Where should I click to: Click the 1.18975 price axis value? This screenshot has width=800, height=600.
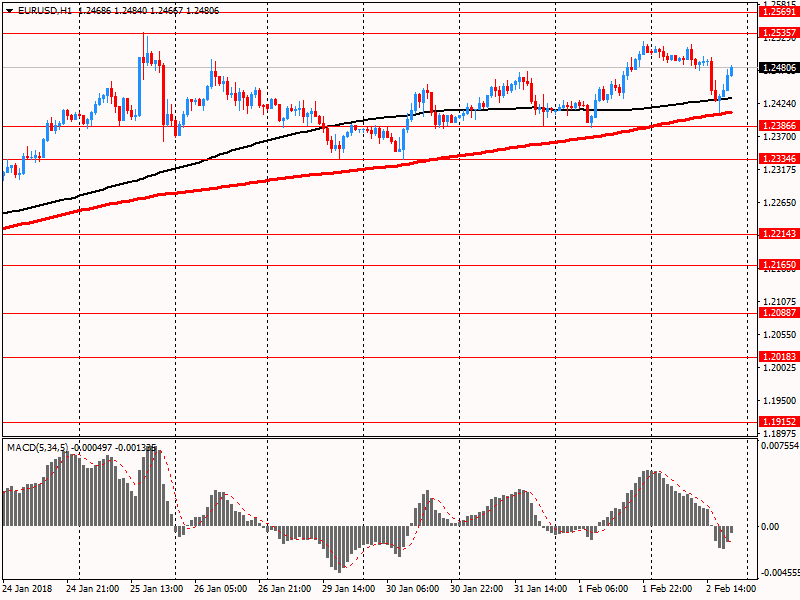click(779, 433)
